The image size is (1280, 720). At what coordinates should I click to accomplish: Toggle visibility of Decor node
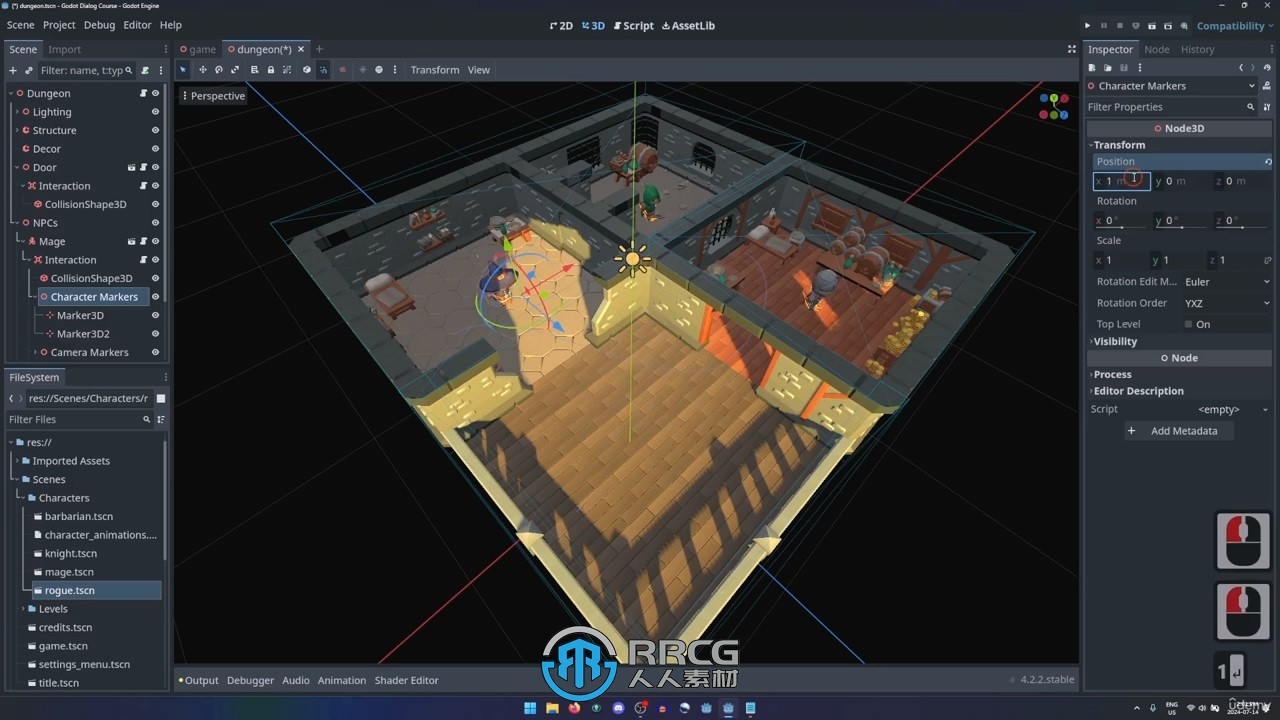pos(155,149)
